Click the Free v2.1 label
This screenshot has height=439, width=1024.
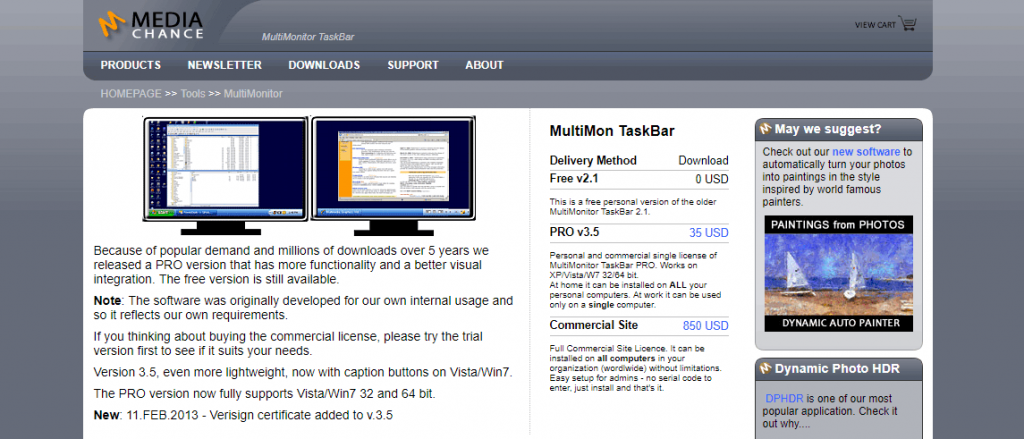pyautogui.click(x=574, y=178)
